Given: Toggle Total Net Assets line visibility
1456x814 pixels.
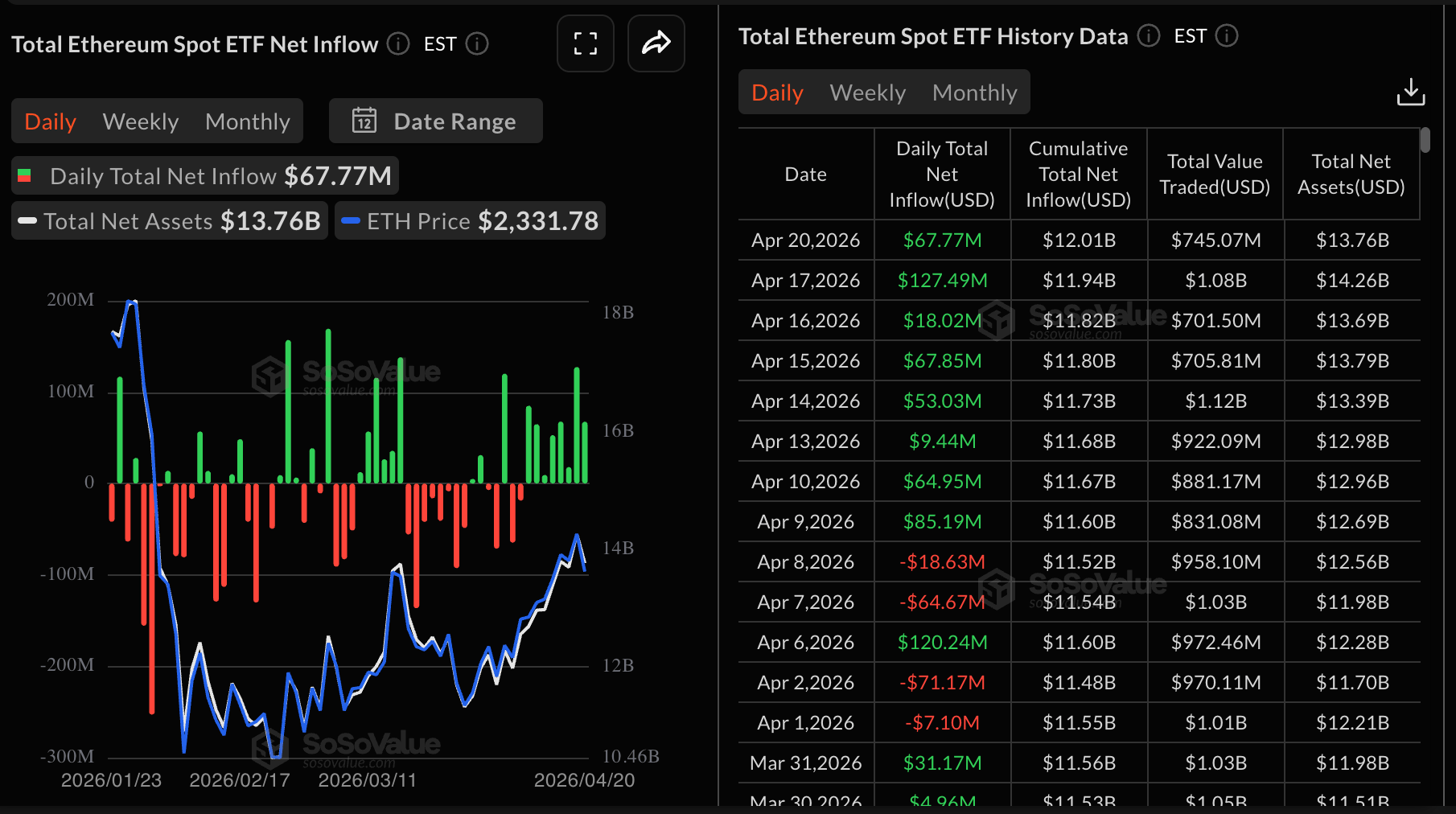Looking at the screenshot, I should (x=170, y=220).
